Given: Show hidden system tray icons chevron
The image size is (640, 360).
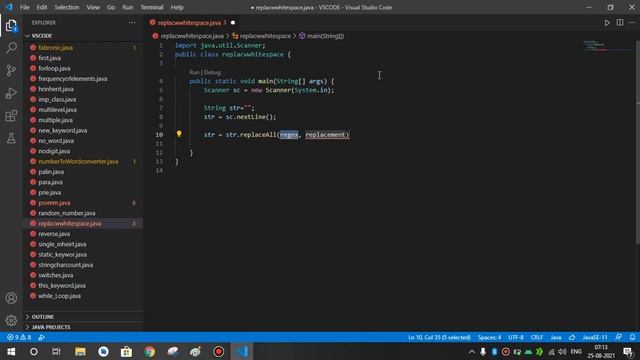Looking at the screenshot, I should (472, 351).
